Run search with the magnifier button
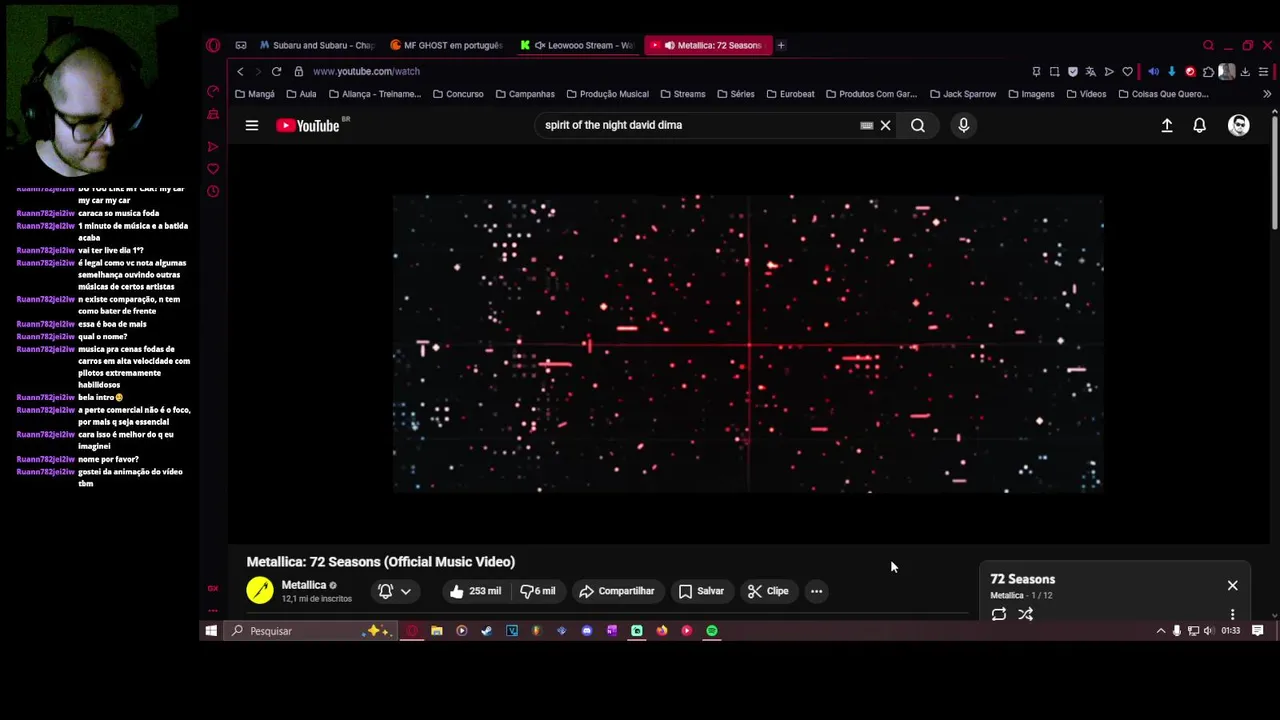The width and height of the screenshot is (1280, 720). 918,125
